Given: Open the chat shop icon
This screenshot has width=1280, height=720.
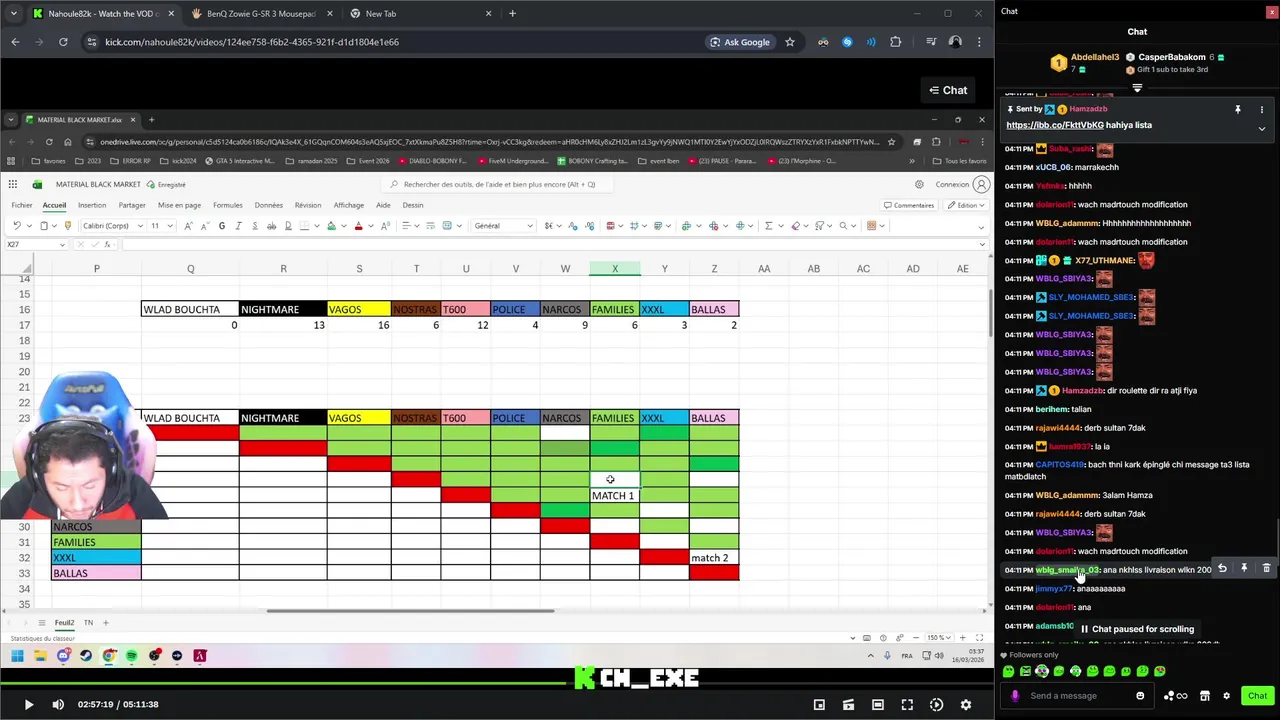Looking at the screenshot, I should 1205,696.
